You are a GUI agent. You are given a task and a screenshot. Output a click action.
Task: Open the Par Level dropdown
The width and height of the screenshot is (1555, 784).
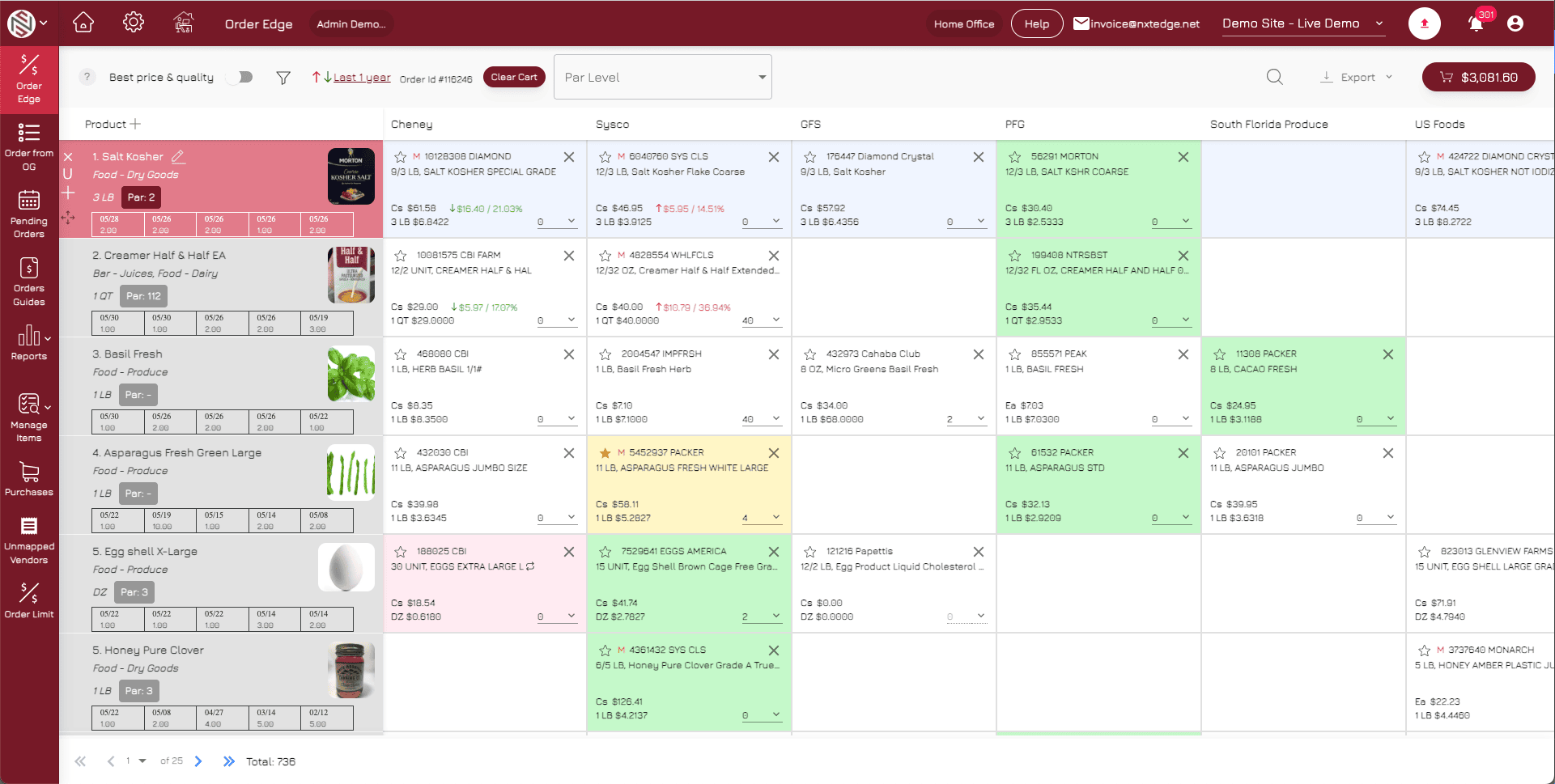point(663,77)
